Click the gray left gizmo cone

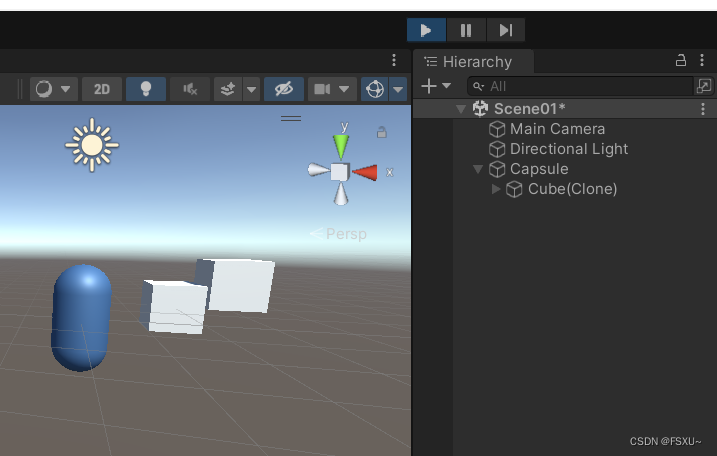(x=318, y=170)
